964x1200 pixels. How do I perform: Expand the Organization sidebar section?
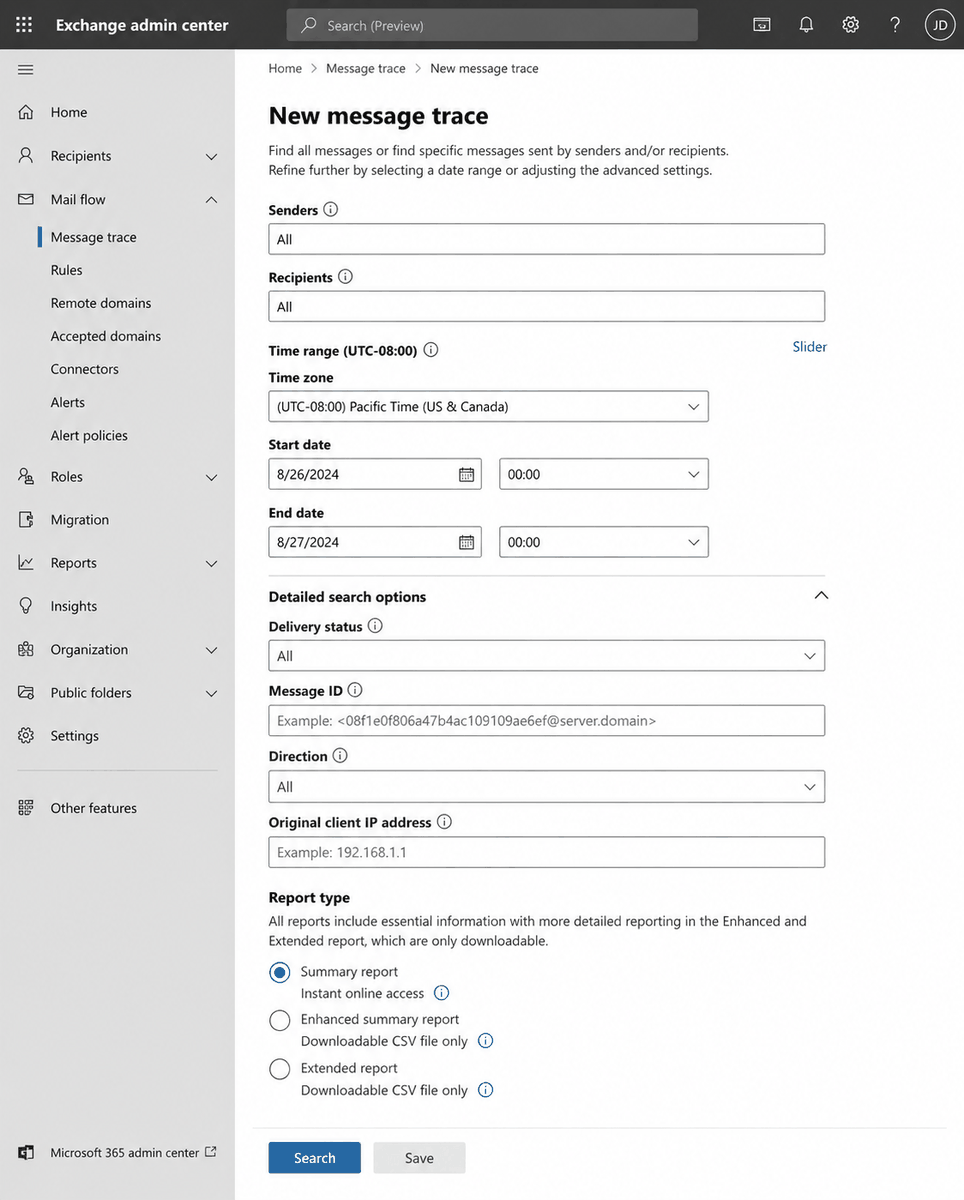tap(211, 650)
